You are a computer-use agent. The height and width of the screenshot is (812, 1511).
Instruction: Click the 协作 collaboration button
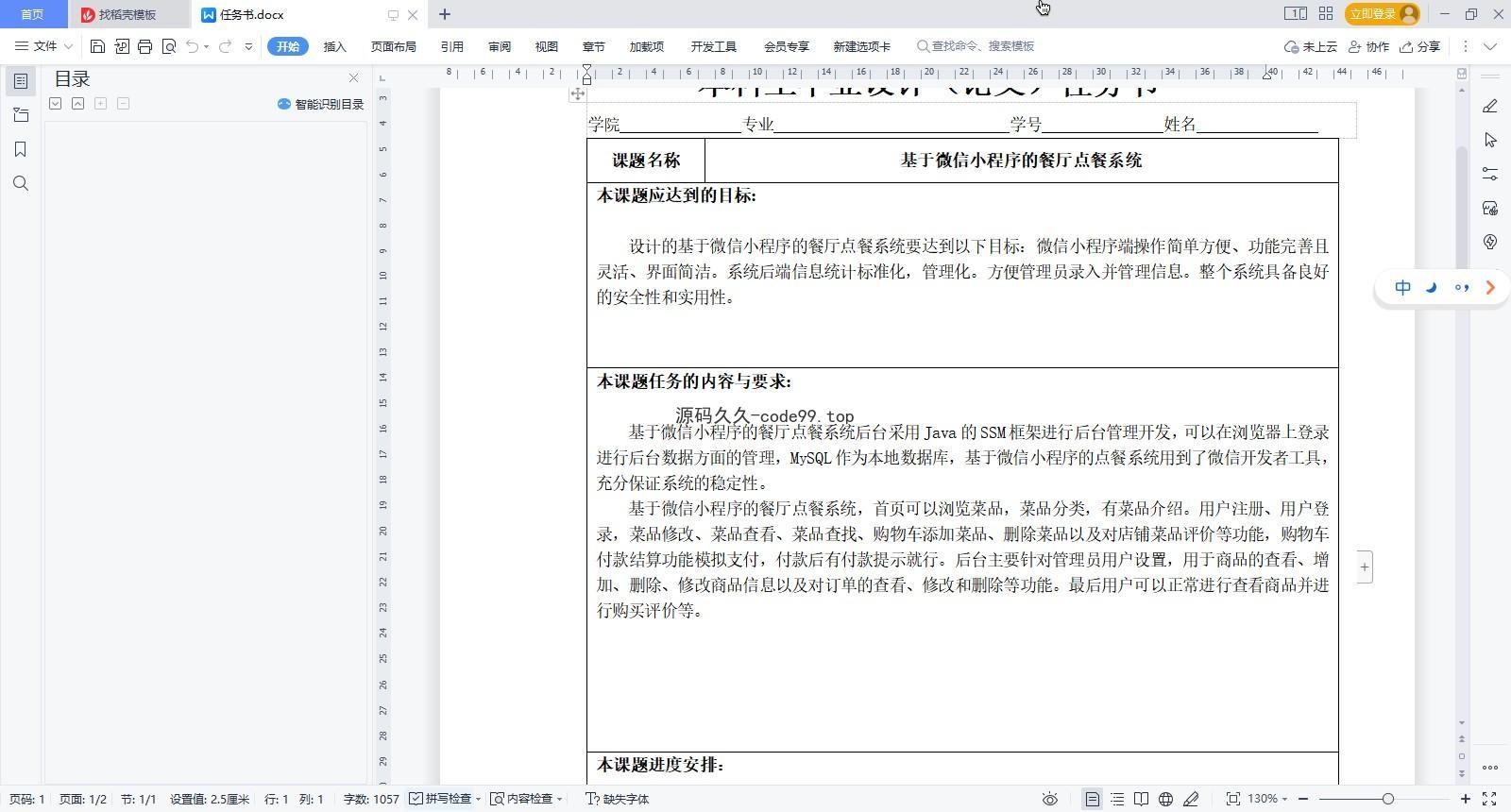[1368, 46]
